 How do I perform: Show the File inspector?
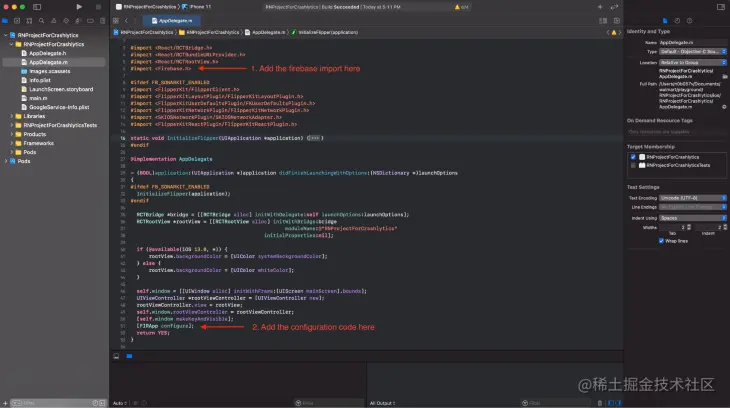[x=665, y=20]
